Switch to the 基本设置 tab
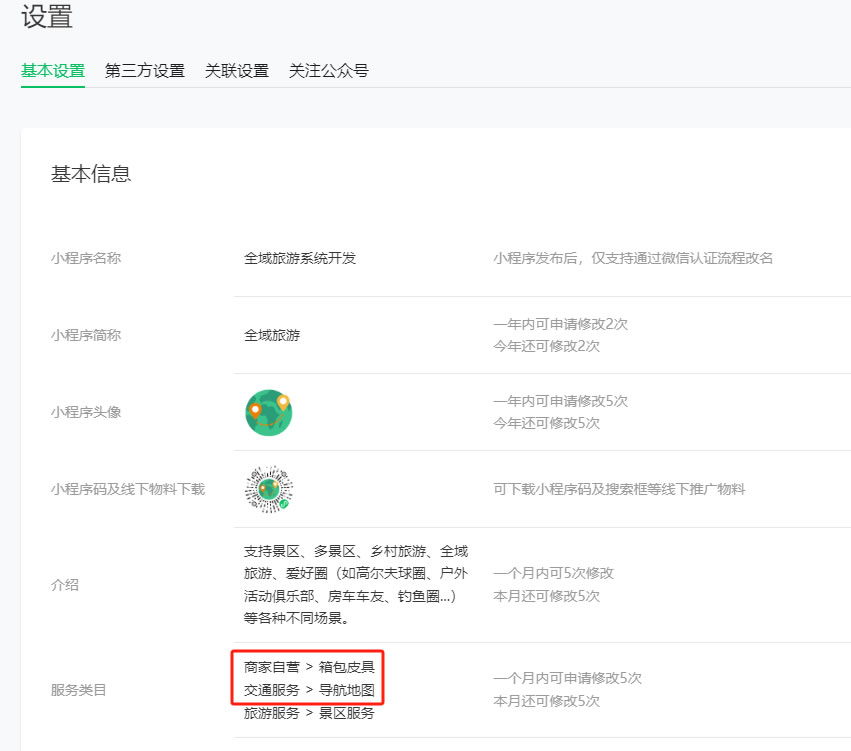The image size is (851, 751). tap(53, 71)
